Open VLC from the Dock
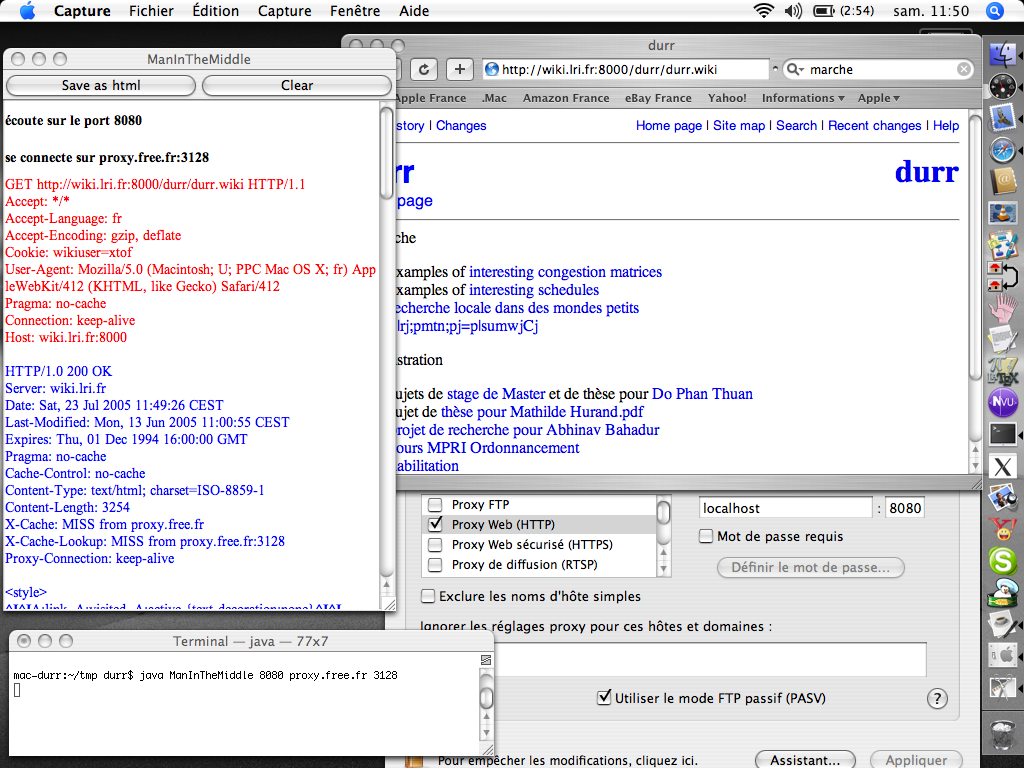The image size is (1024, 768). (x=1002, y=212)
